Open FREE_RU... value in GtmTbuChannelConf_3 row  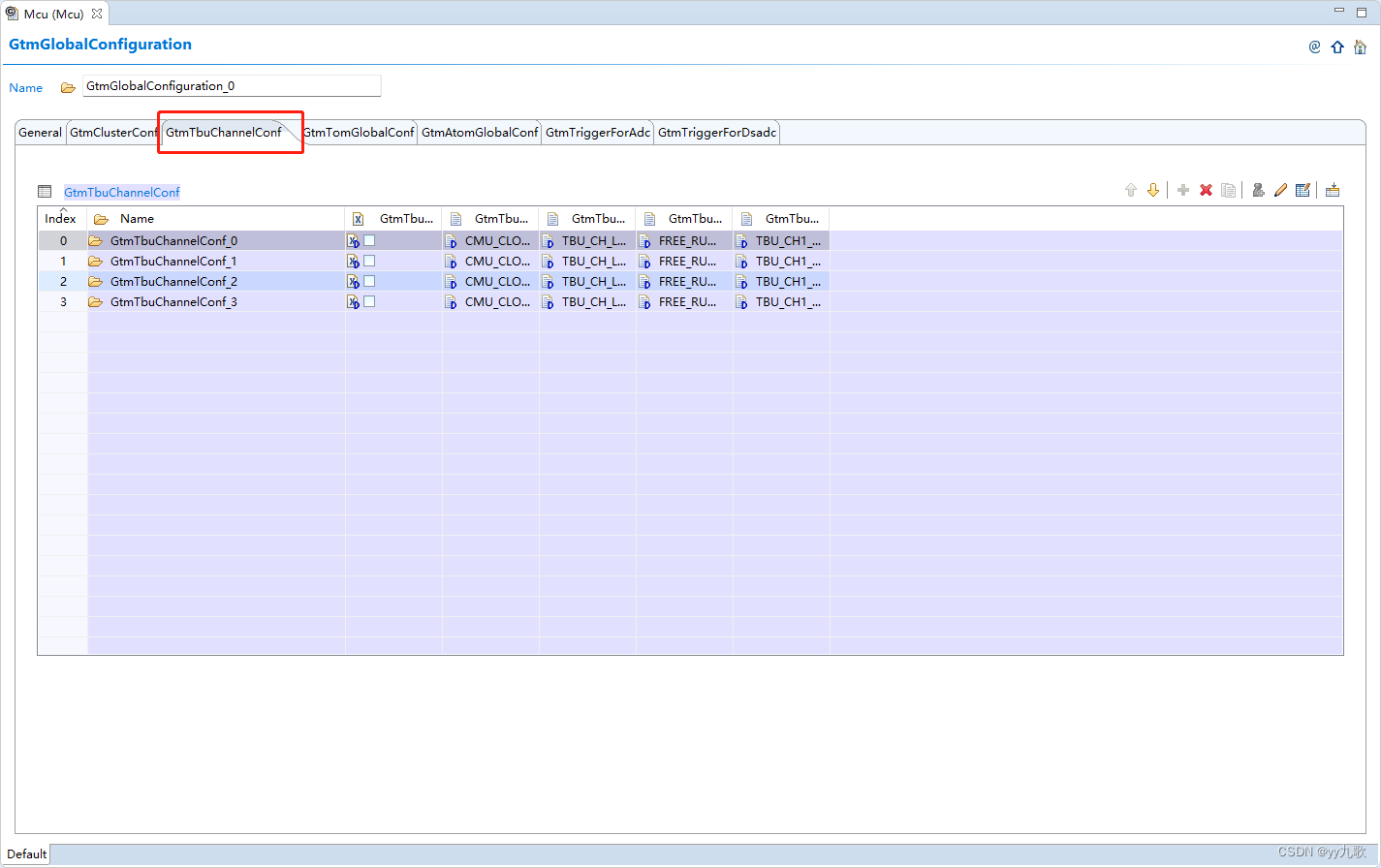pyautogui.click(x=688, y=301)
